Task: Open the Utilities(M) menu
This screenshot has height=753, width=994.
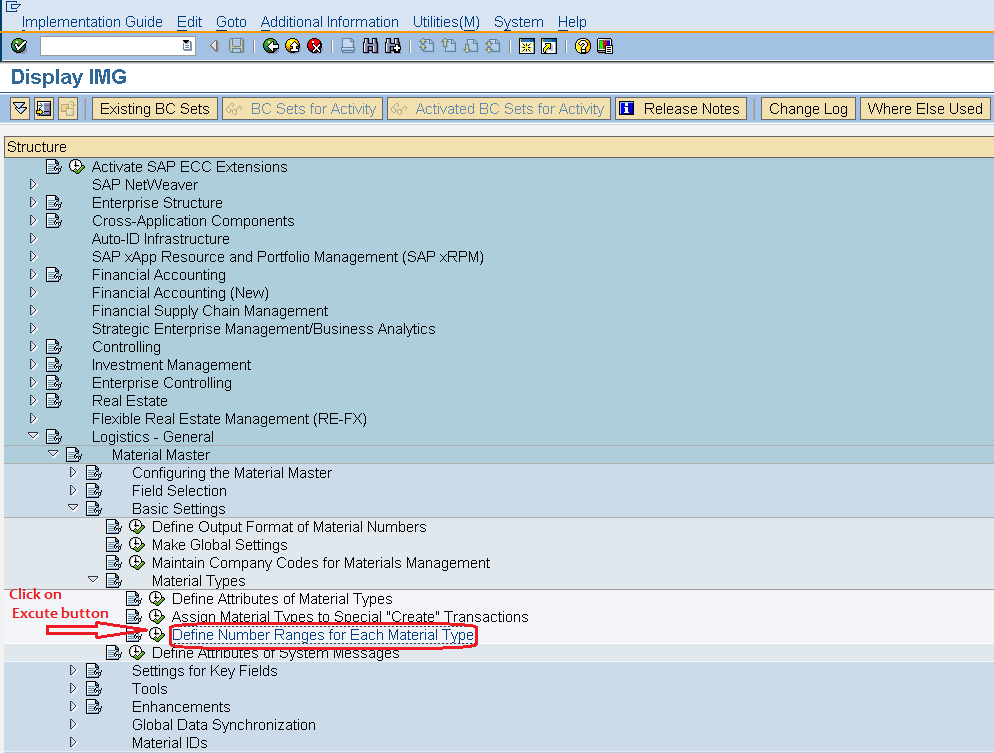Action: point(446,21)
